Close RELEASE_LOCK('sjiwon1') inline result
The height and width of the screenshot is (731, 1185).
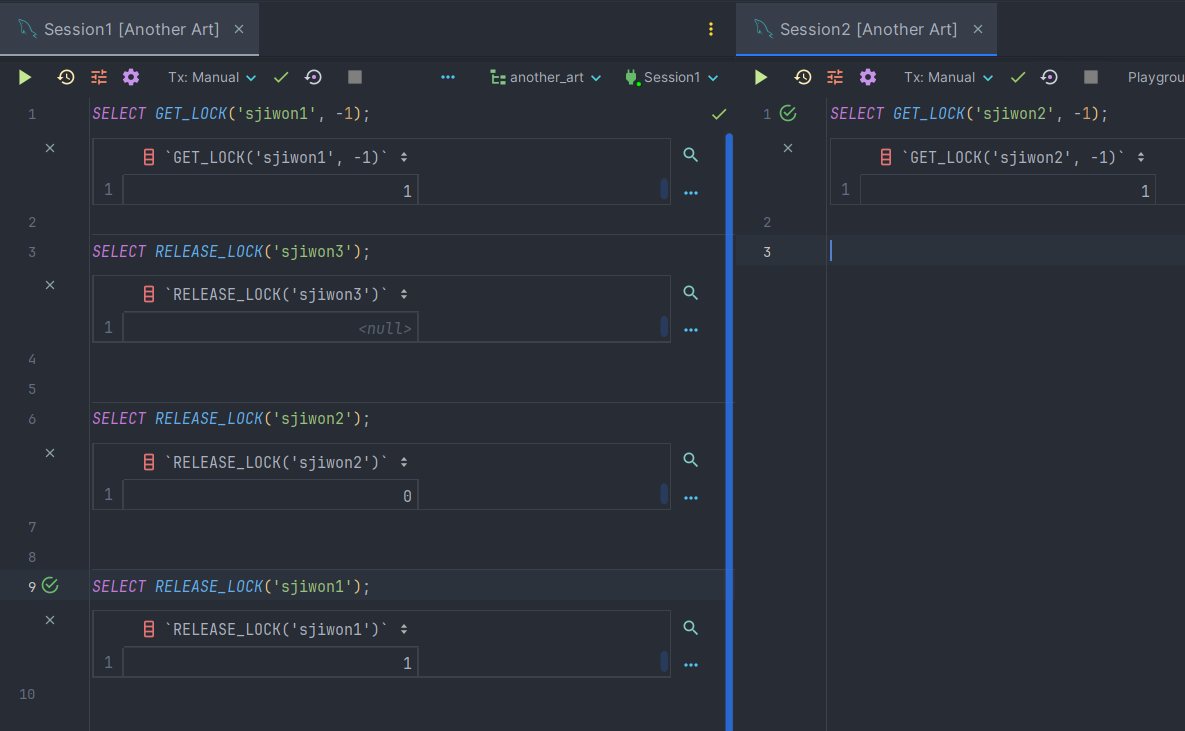[x=50, y=620]
